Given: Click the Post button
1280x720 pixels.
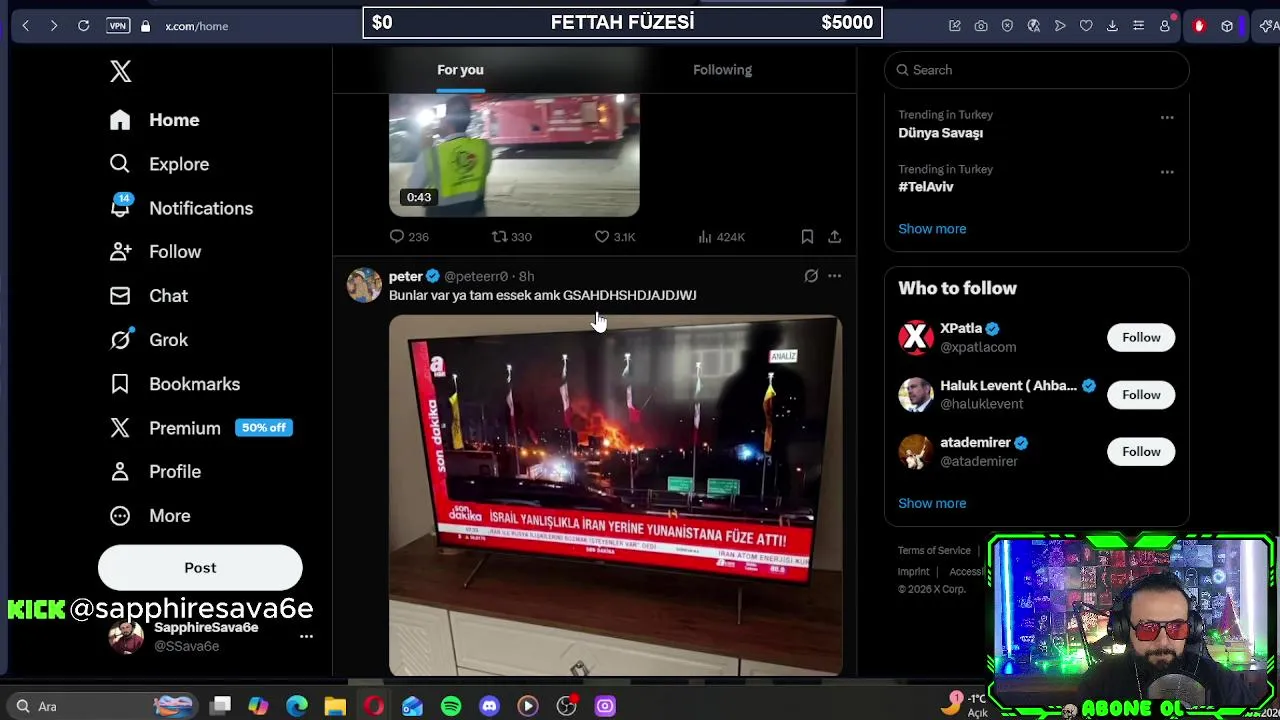Looking at the screenshot, I should click(x=200, y=568).
